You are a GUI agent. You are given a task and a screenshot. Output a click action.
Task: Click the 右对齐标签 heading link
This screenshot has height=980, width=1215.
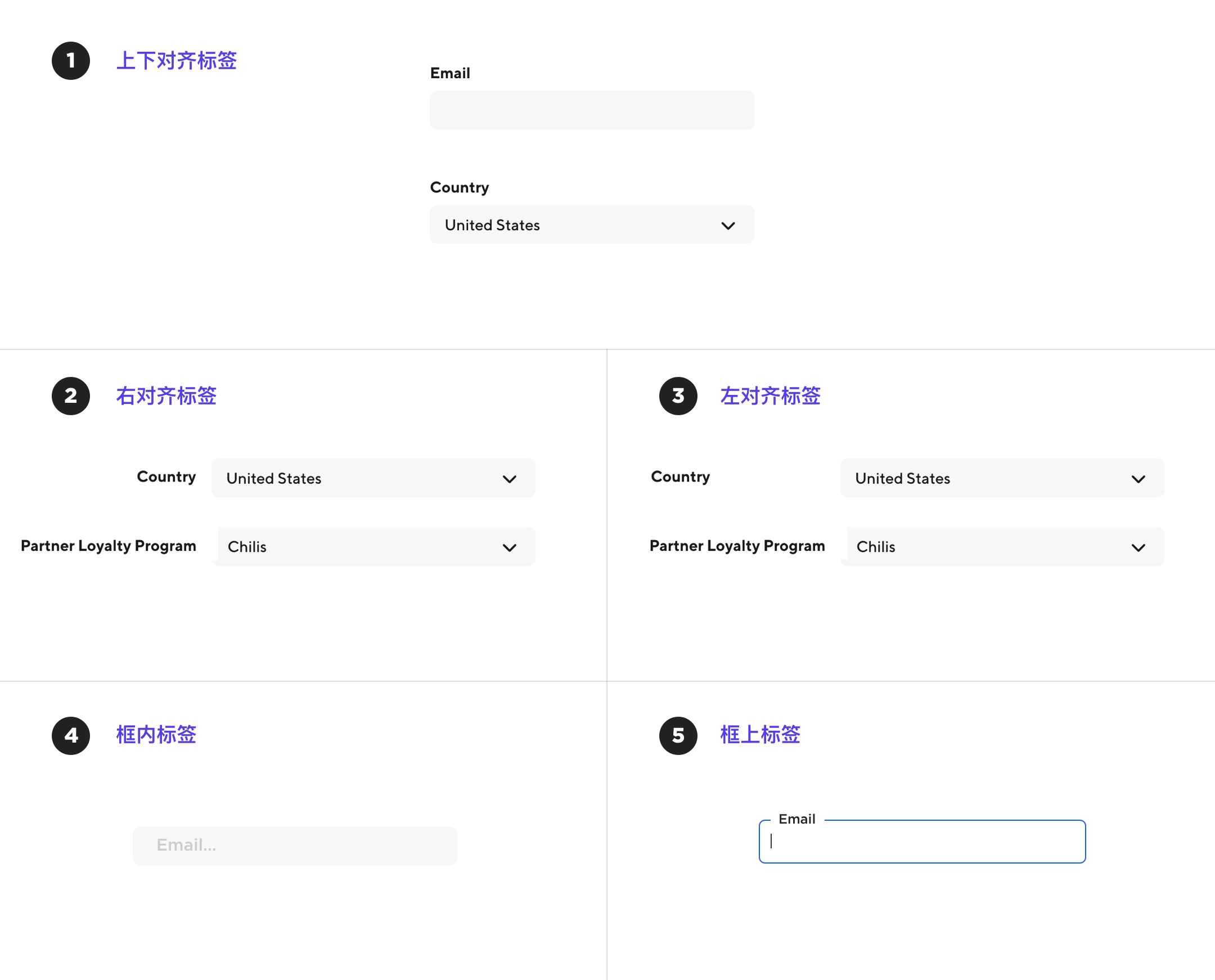click(x=166, y=396)
